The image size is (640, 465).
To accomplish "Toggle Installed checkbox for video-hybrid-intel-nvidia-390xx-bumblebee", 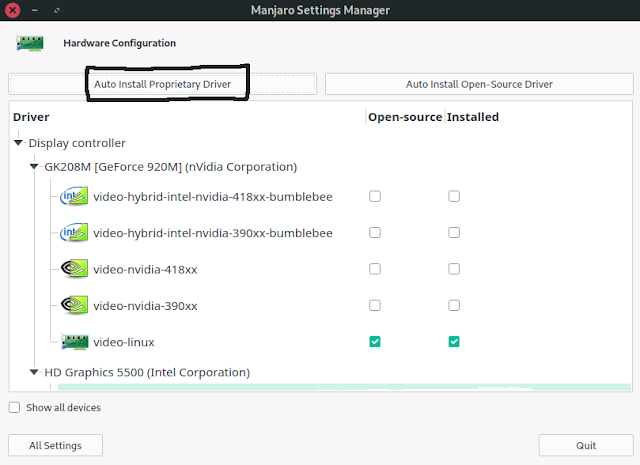I will 454,233.
